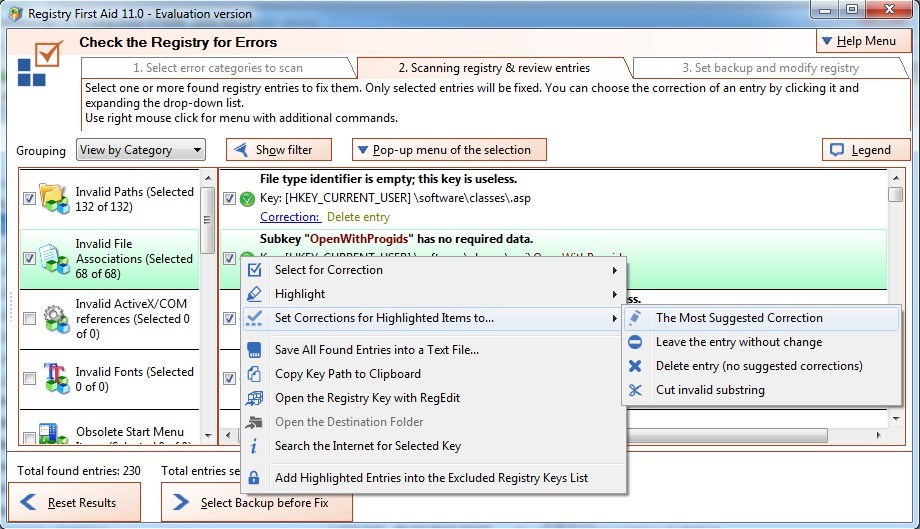Choose Copy Key Path to Clipboard
Screen dimensions: 920x529
(433, 374)
